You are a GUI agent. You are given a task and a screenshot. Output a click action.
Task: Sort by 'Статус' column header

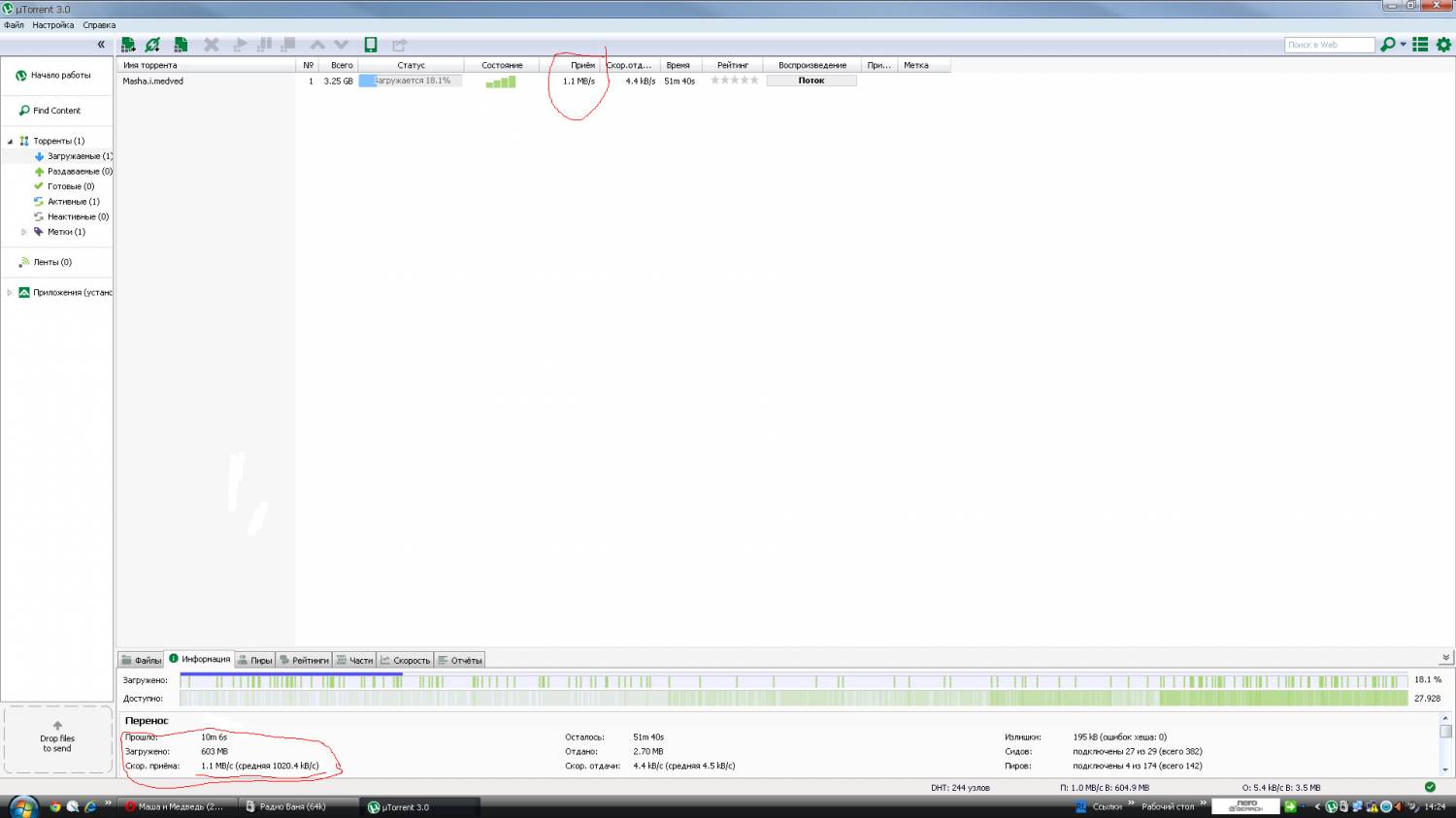411,65
